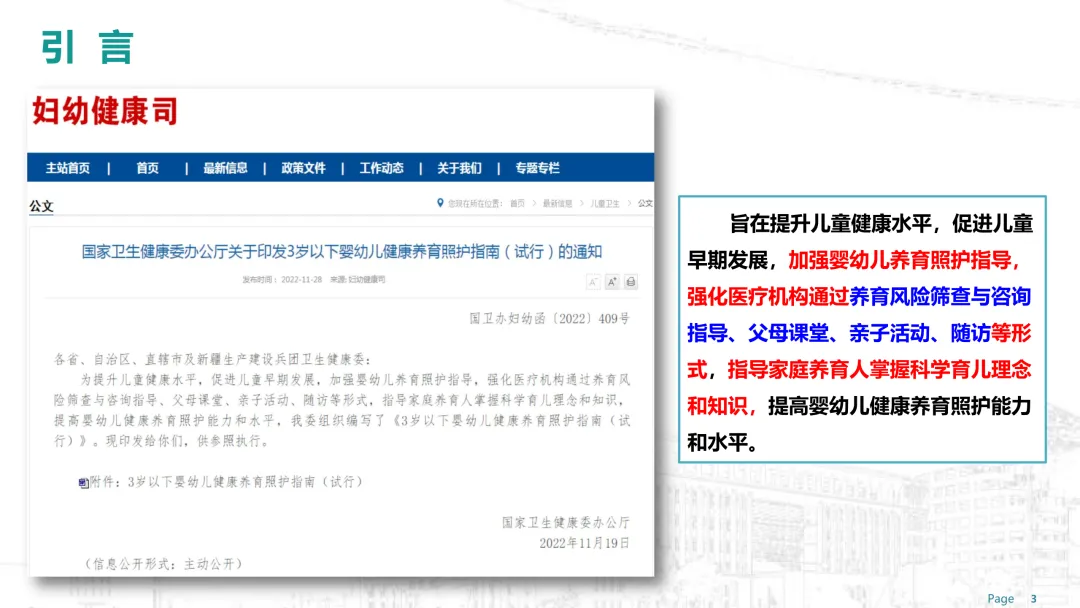The image size is (1080, 608).
Task: Open 专题专栏 navigation item
Action: click(537, 168)
